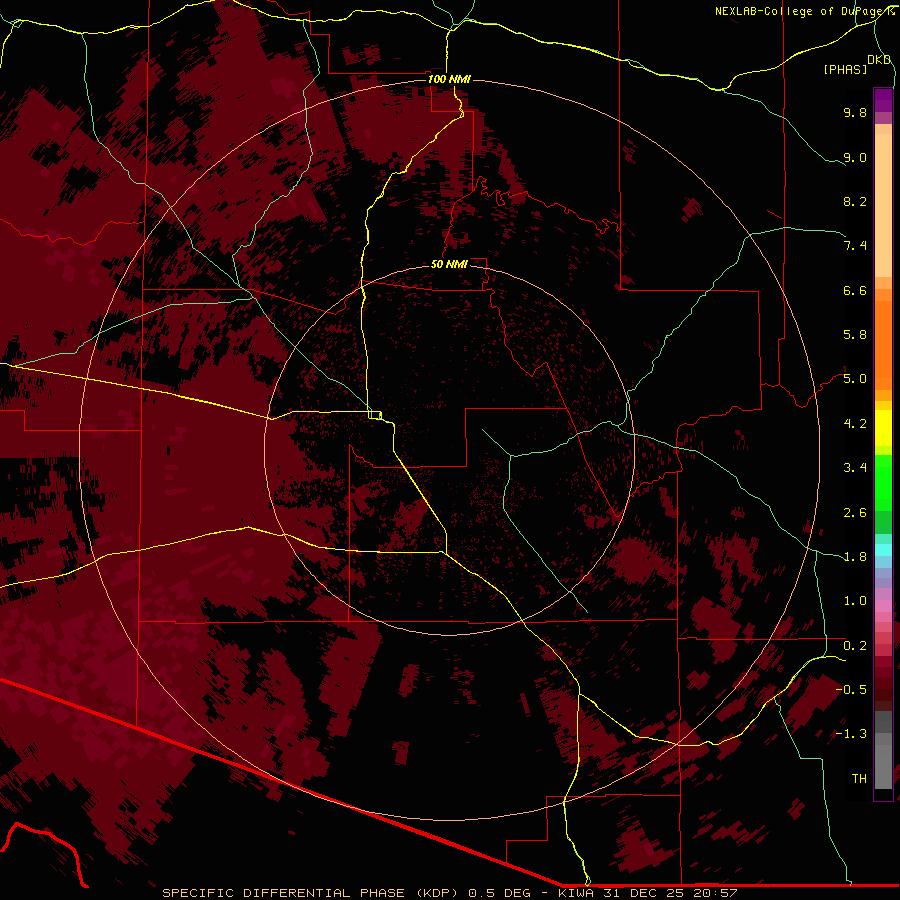Click the 2.6 legend label
Screen dimensions: 900x900
point(855,513)
